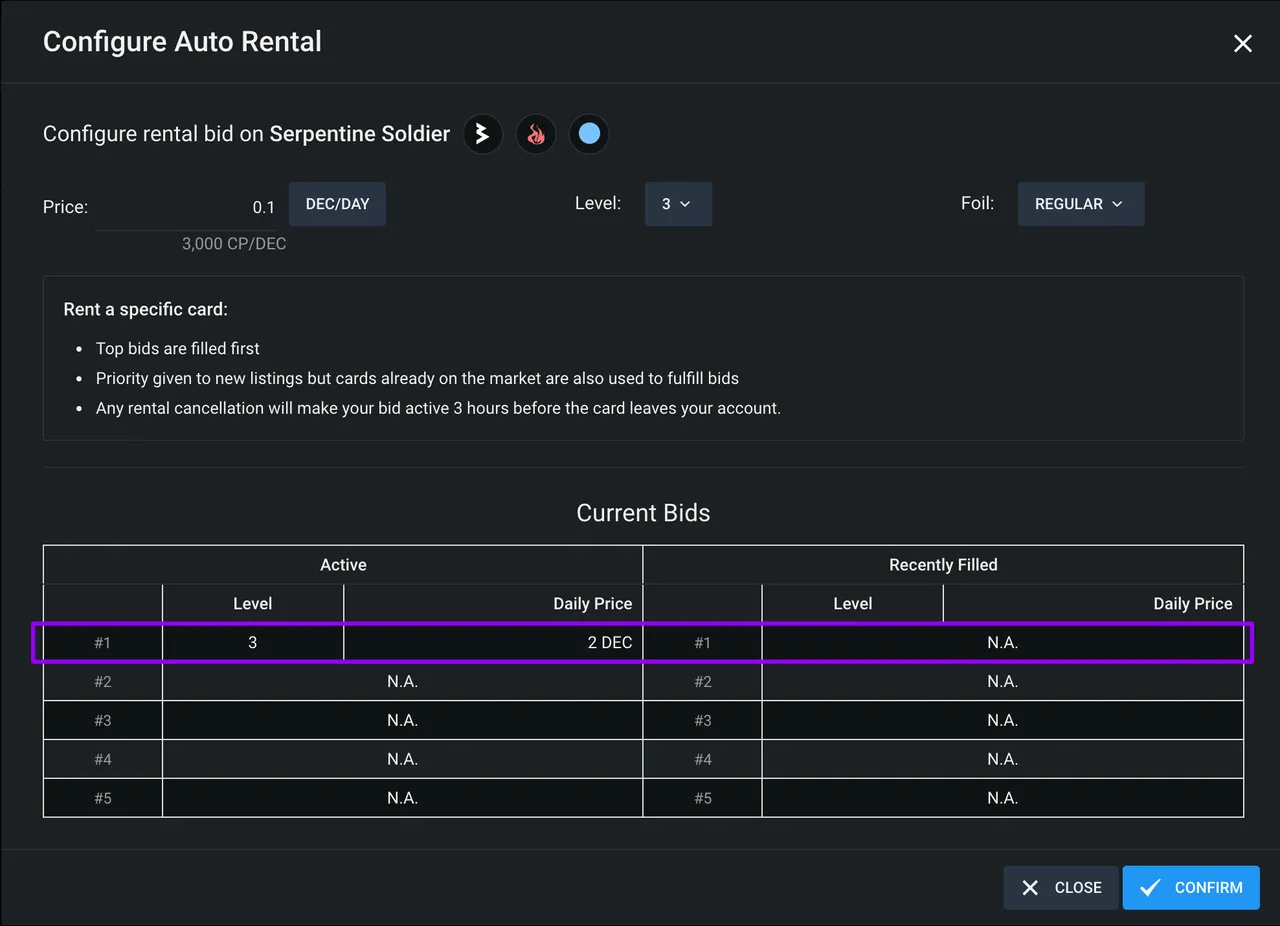Click the Recently Filled column header

(943, 565)
